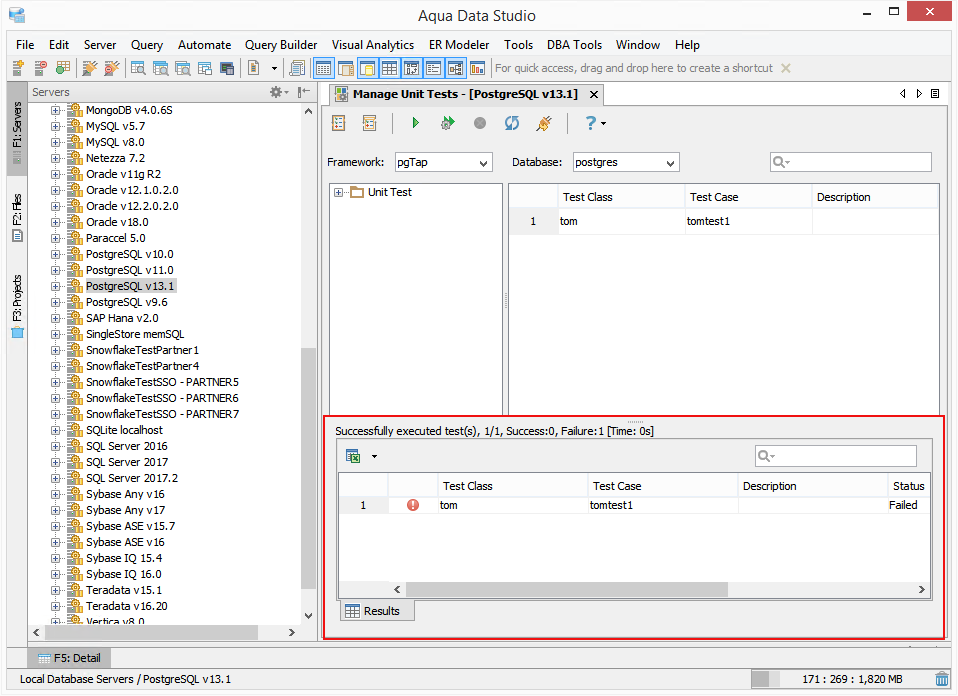Click the gray stop execution icon
The image size is (958, 696).
[480, 123]
